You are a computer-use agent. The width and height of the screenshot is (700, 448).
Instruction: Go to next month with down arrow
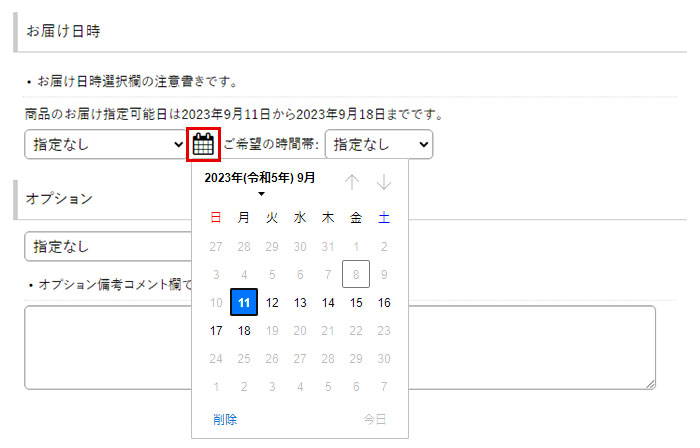[x=384, y=182]
